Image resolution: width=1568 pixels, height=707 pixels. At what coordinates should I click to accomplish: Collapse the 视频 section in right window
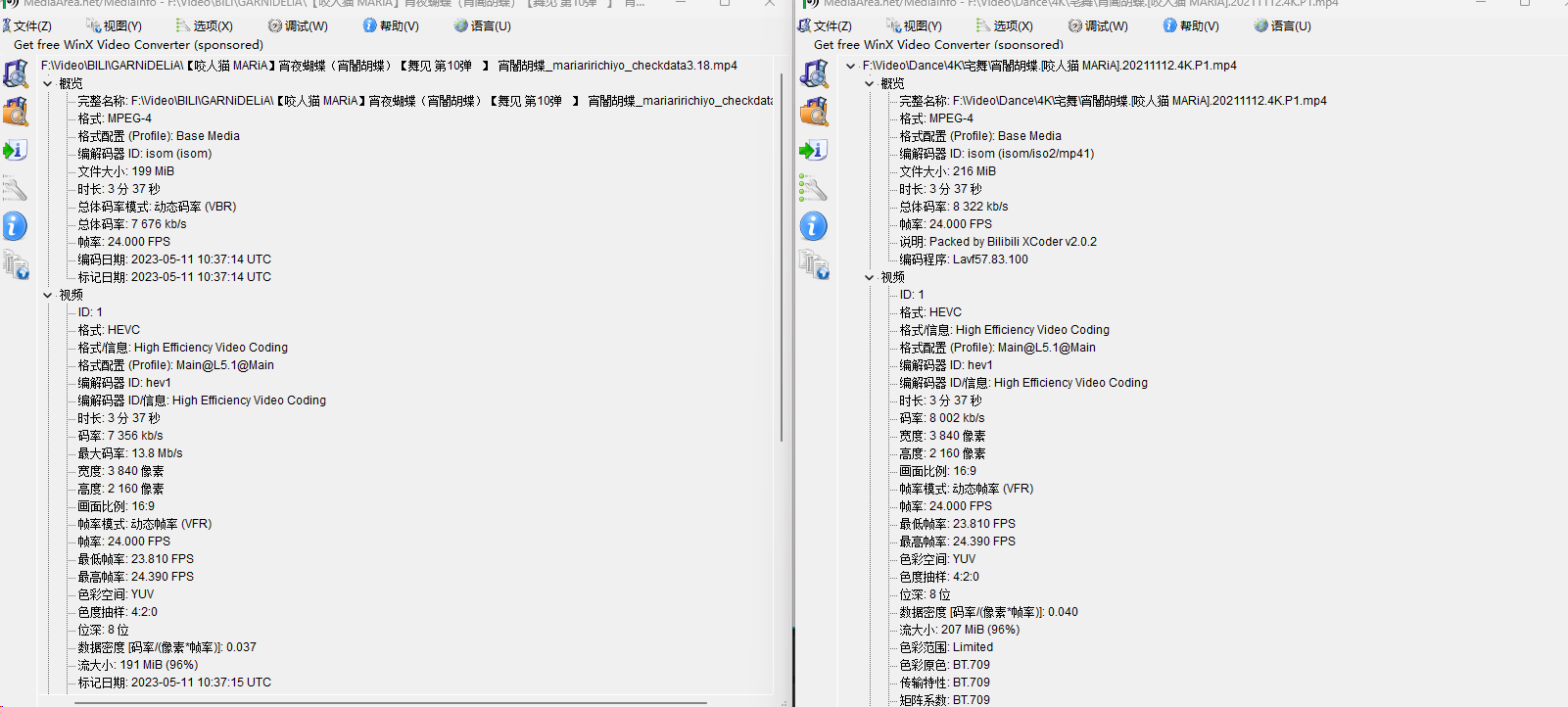tap(869, 277)
